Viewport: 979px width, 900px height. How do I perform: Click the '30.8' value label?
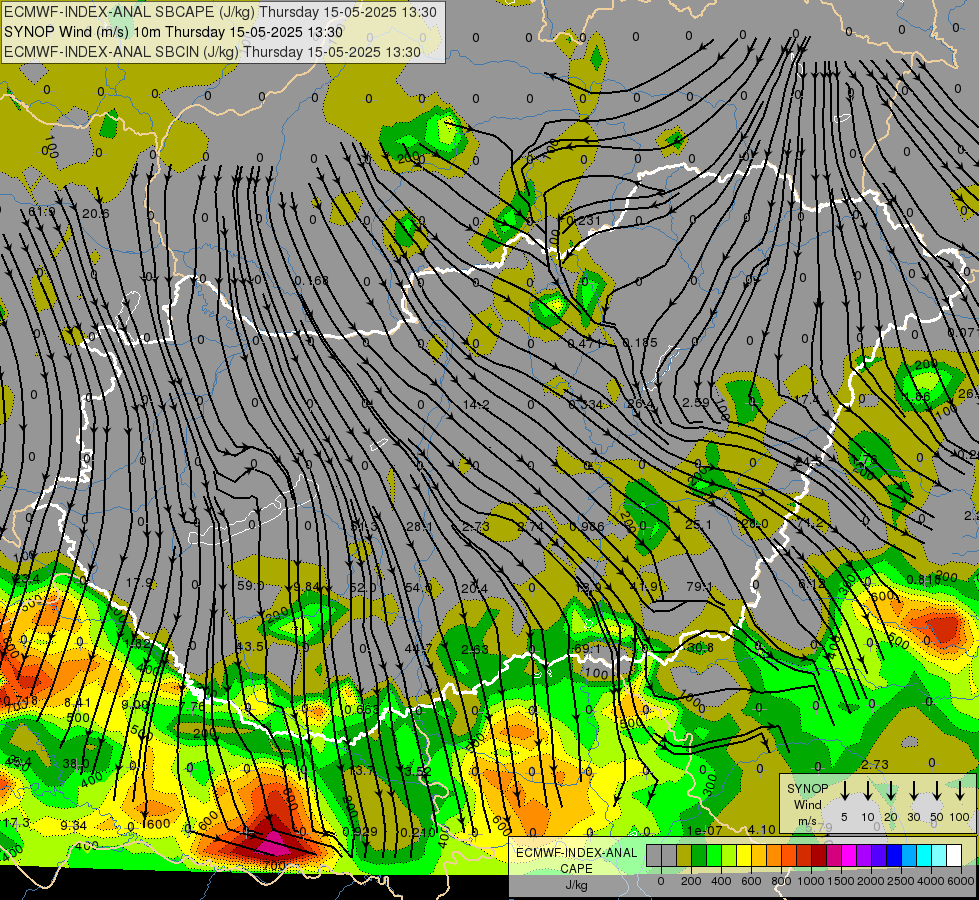tap(700, 648)
